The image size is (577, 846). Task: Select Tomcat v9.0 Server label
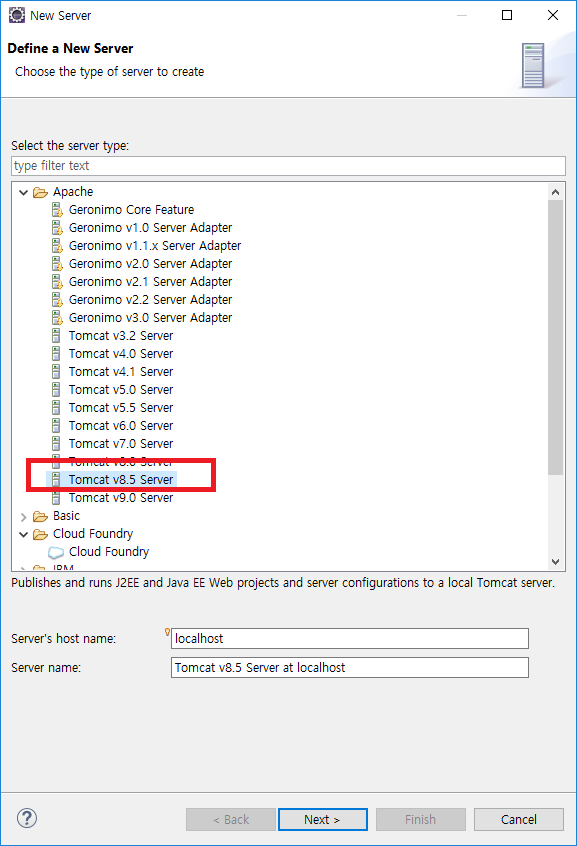121,497
